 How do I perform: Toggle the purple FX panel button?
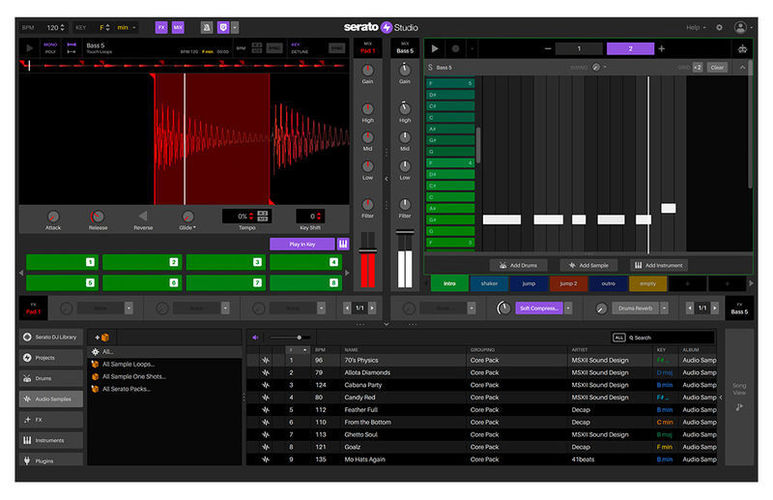click(x=161, y=28)
